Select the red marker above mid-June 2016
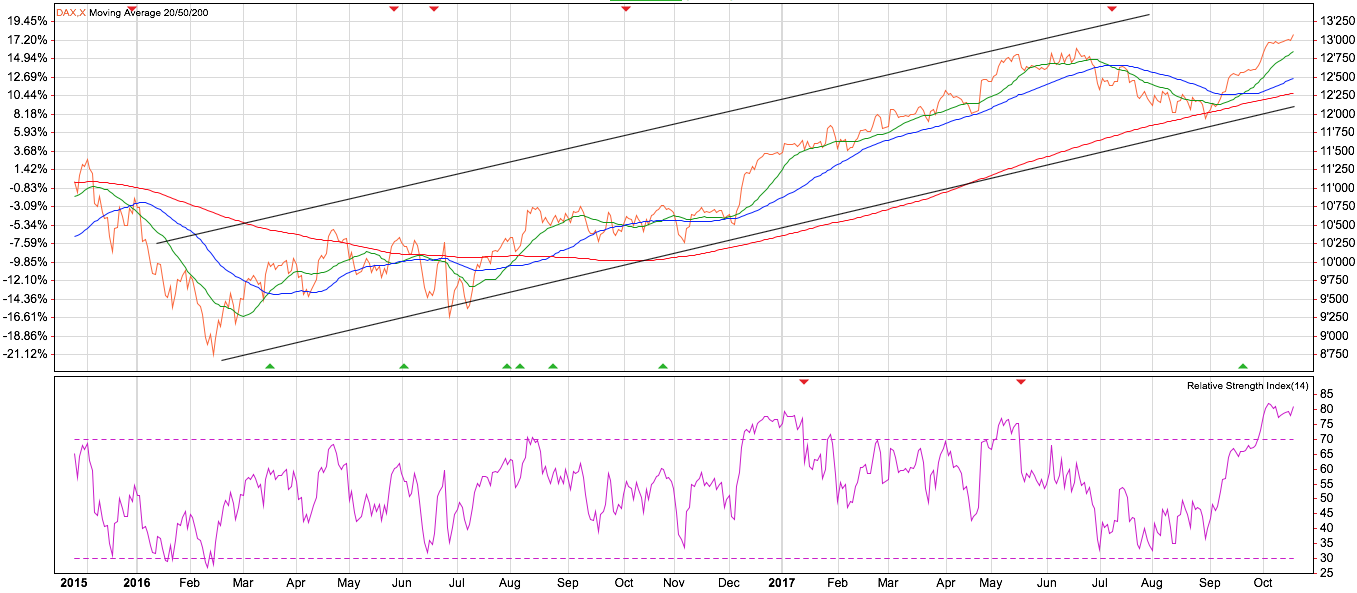Screen dimensions: 1357x593 tap(434, 9)
